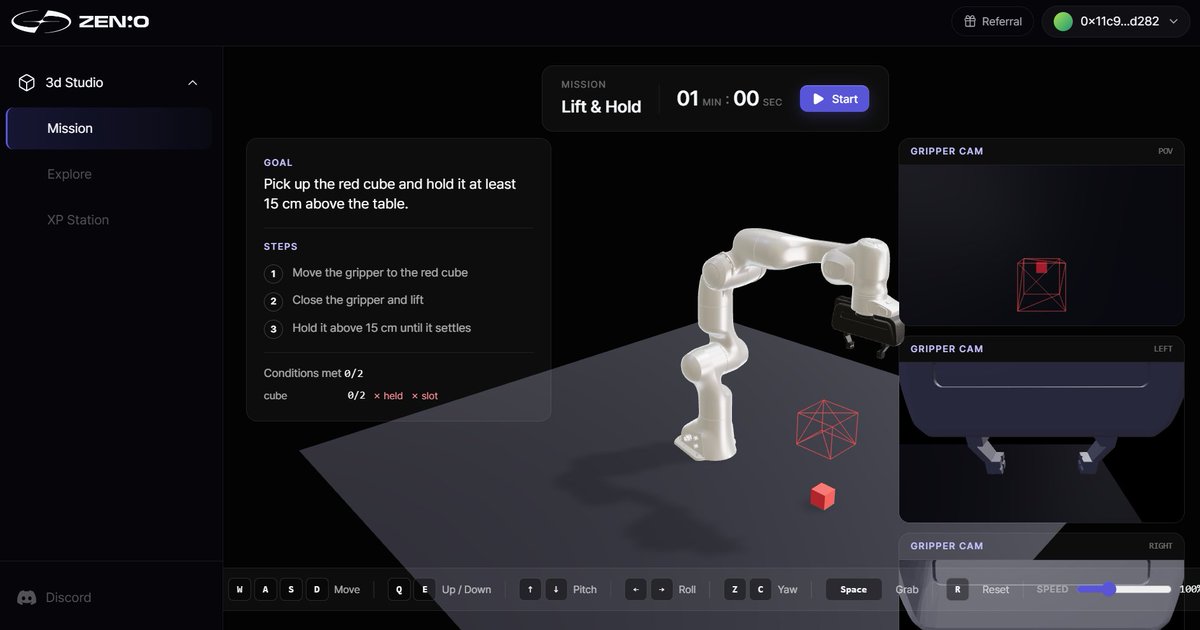Click the 'slot' condition status
This screenshot has width=1200, height=630.
click(x=424, y=396)
